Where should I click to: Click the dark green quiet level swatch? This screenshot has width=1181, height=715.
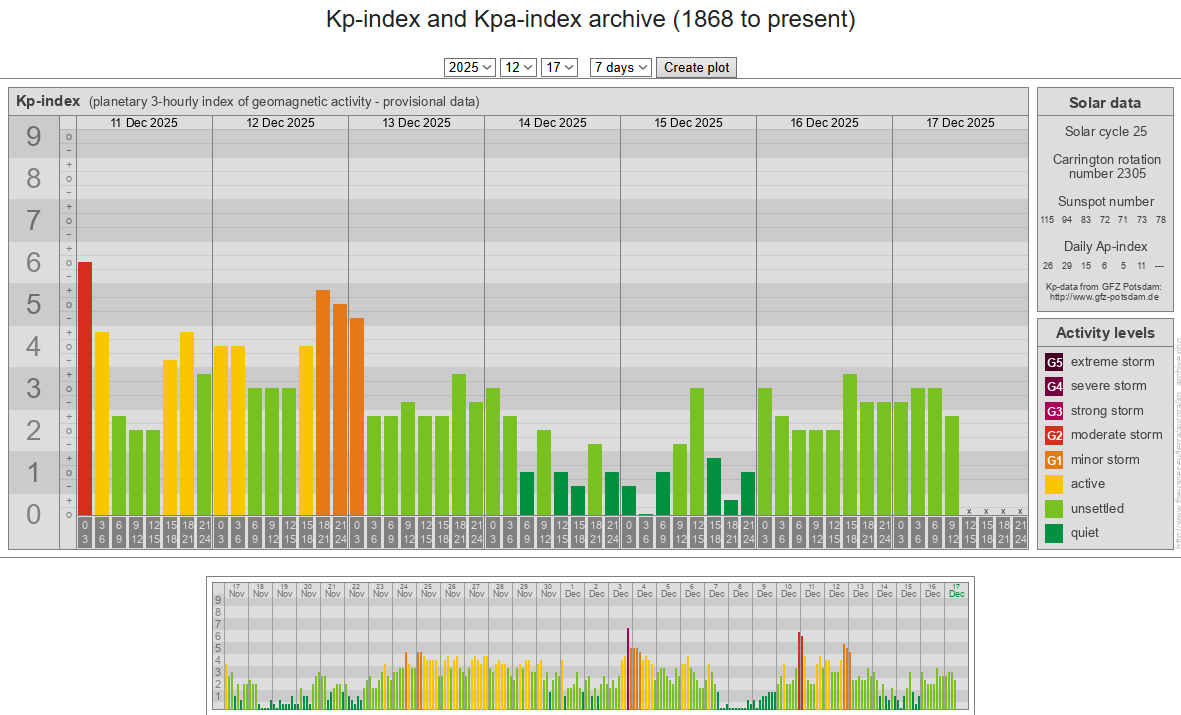tap(1054, 533)
